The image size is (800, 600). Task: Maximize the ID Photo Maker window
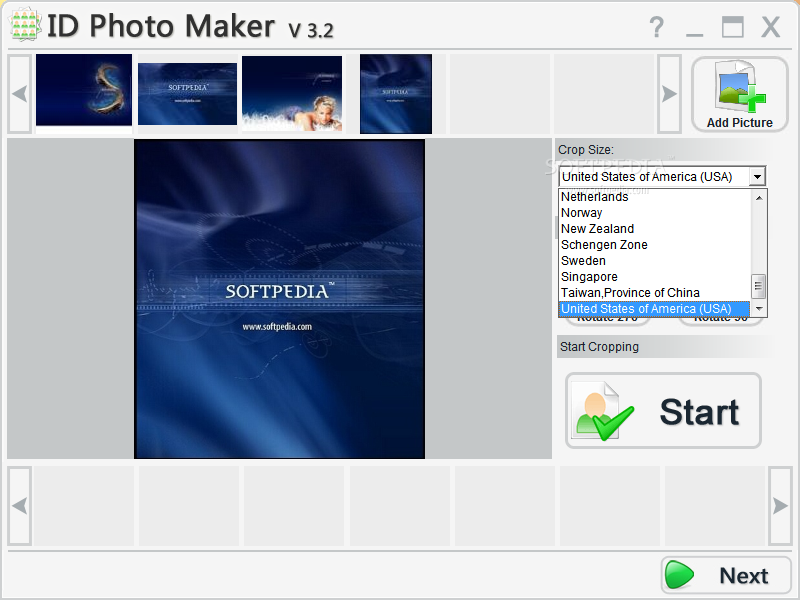(x=732, y=27)
